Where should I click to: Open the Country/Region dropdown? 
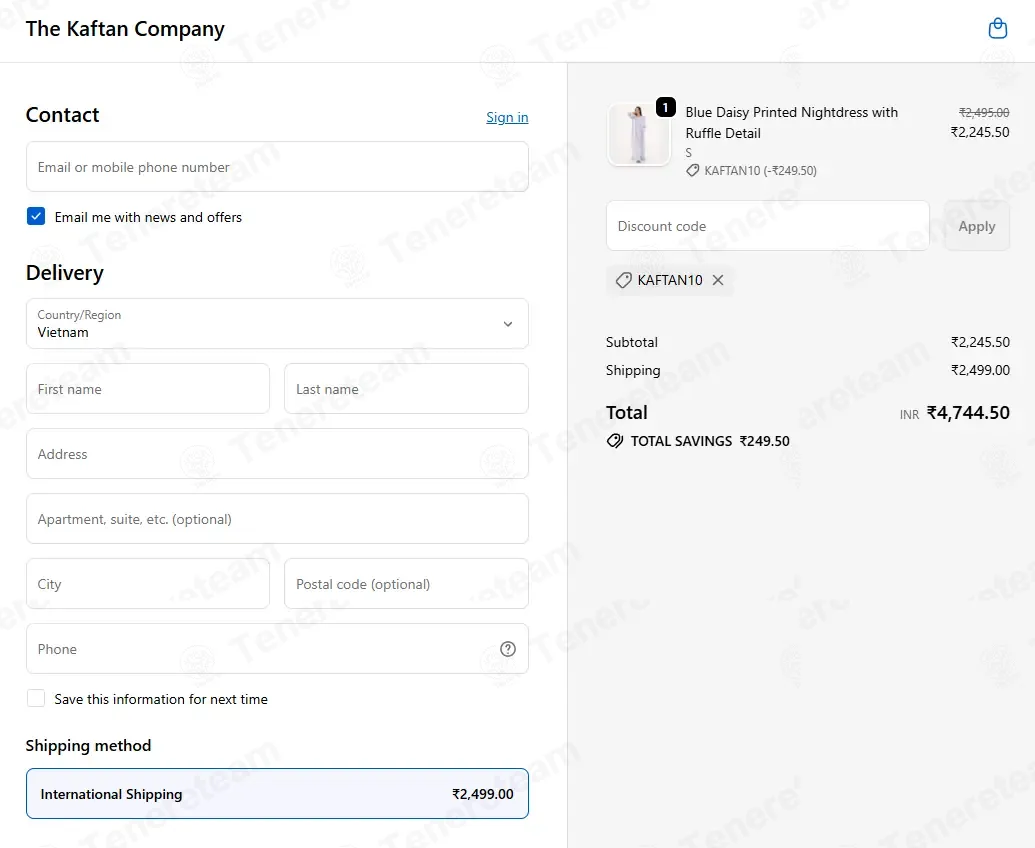coord(277,323)
